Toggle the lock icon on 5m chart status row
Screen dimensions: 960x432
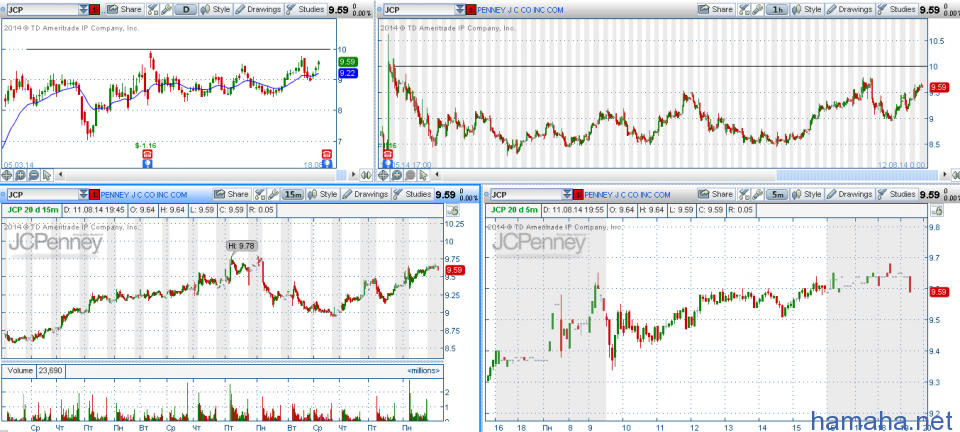(935, 210)
